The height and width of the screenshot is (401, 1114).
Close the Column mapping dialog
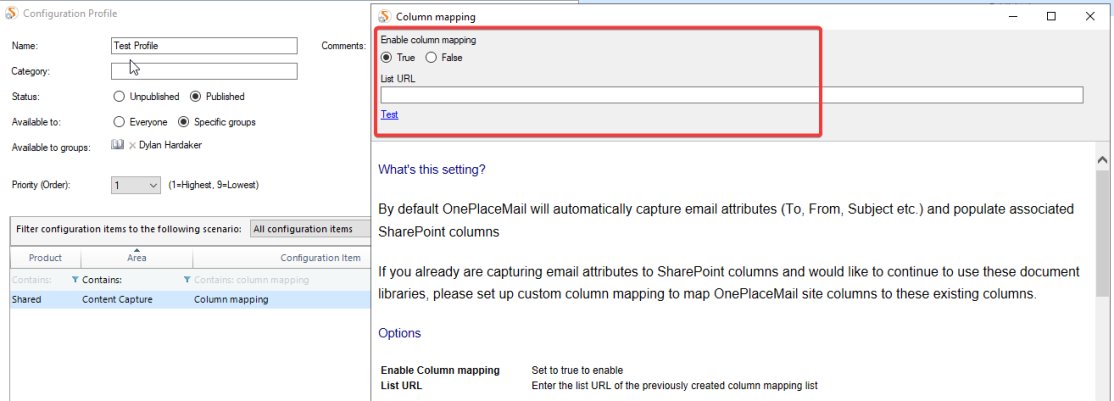pyautogui.click(x=1089, y=16)
